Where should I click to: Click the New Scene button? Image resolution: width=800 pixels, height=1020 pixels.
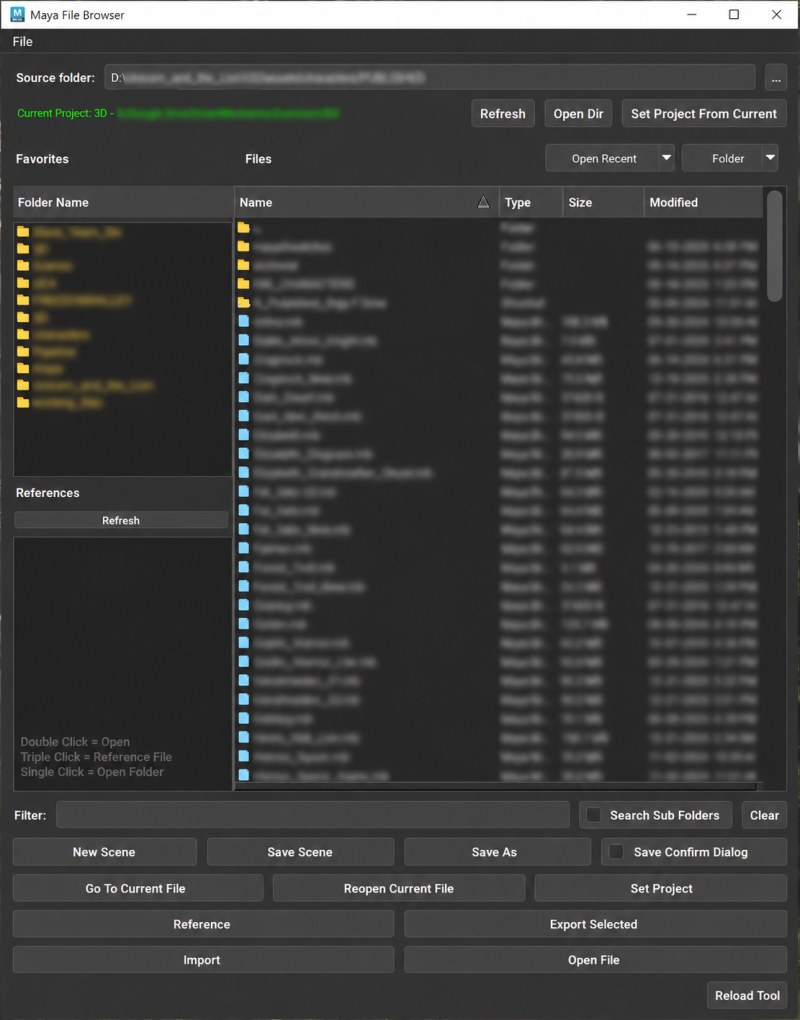pyautogui.click(x=105, y=852)
